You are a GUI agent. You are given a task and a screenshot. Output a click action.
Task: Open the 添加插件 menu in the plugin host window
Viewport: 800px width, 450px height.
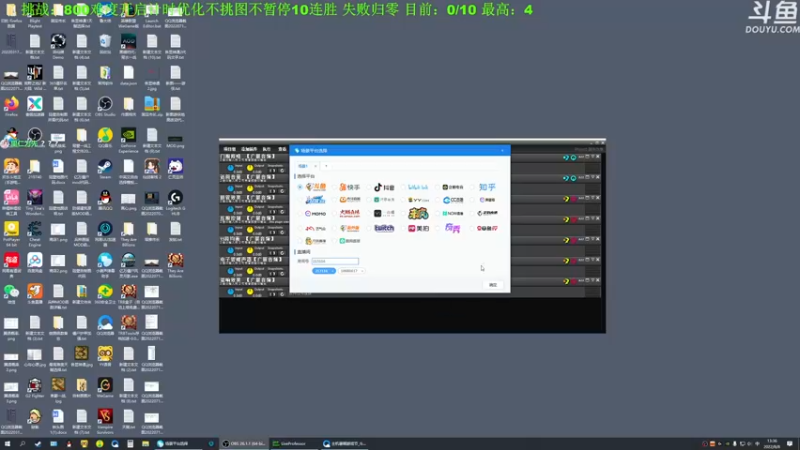coord(249,149)
